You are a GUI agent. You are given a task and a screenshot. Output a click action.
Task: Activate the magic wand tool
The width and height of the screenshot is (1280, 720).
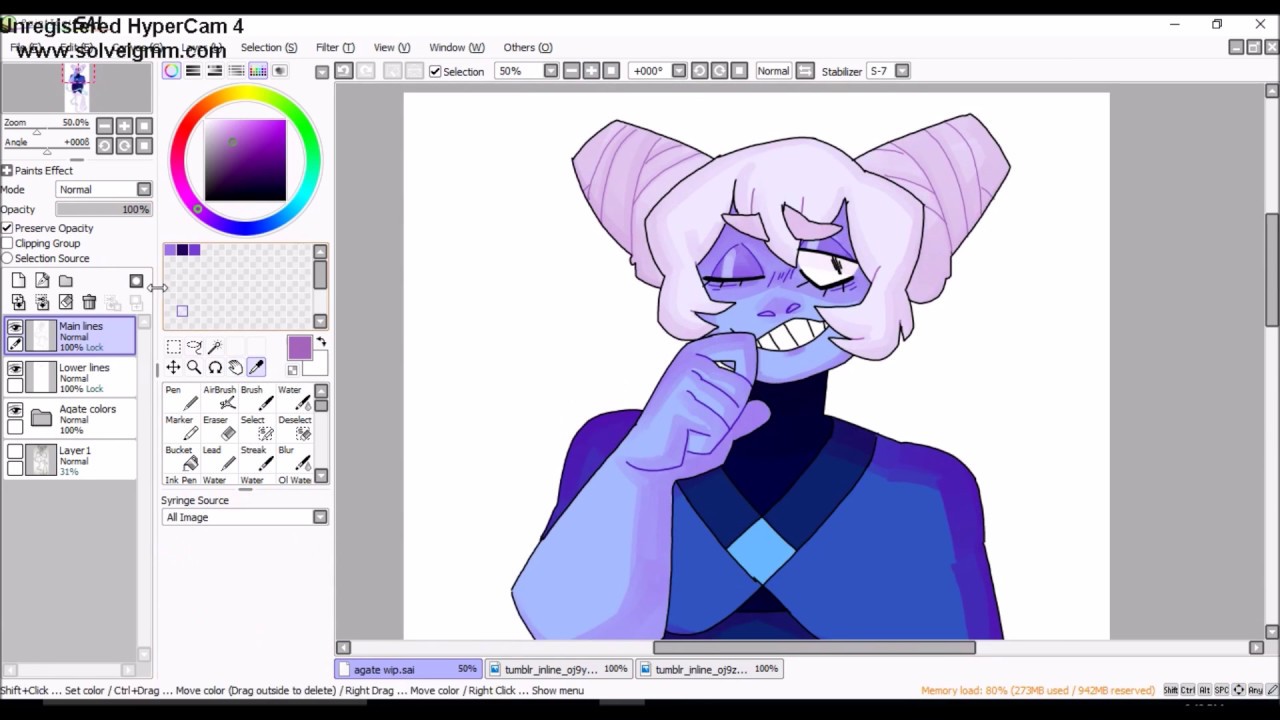[x=215, y=347]
